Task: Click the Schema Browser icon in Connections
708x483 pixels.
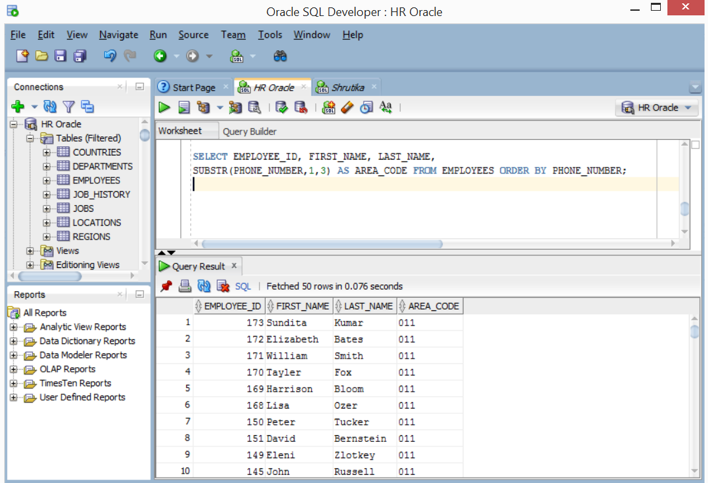Action: pyautogui.click(x=87, y=107)
